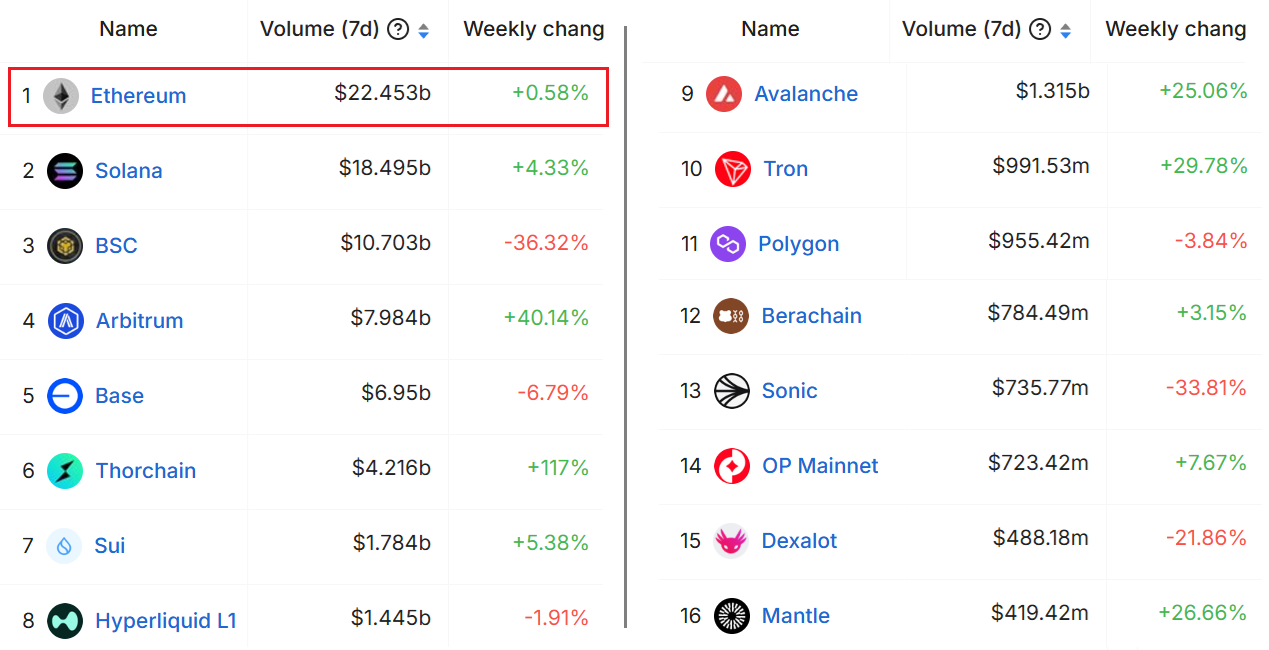1269x650 pixels.
Task: Open the Hyperliquid L1 link
Action: [166, 620]
